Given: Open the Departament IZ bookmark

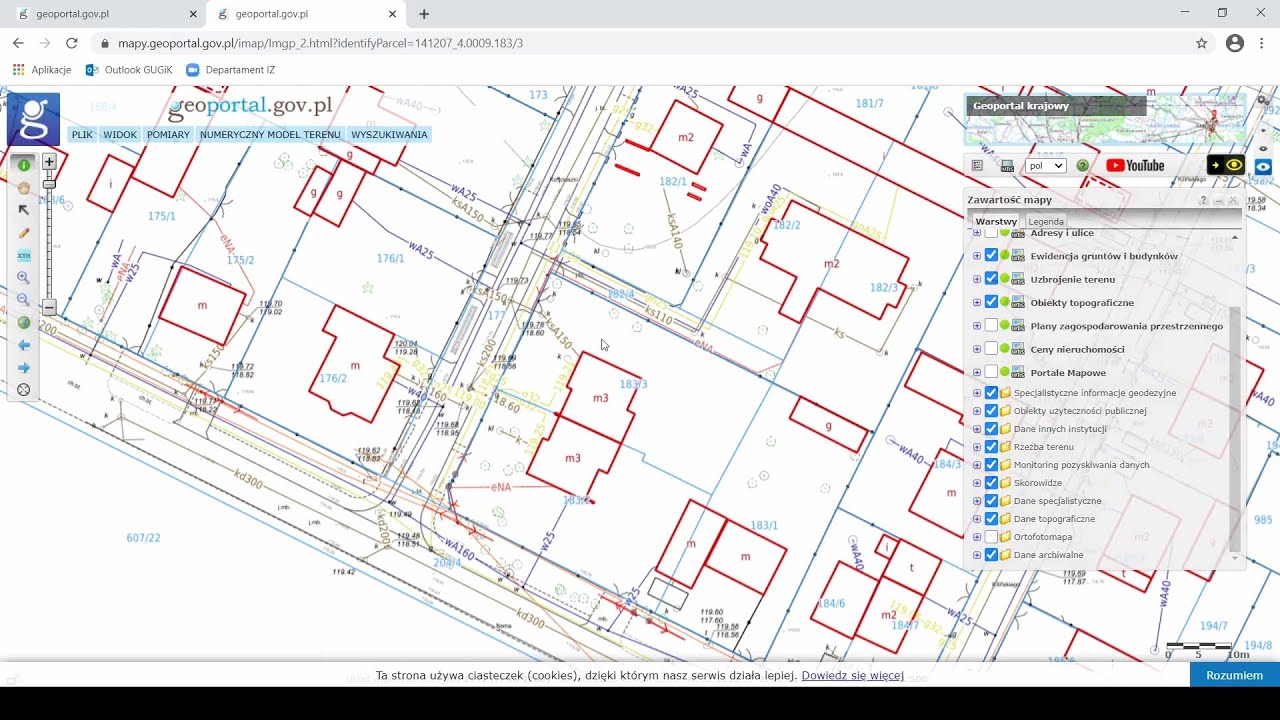Looking at the screenshot, I should click(x=230, y=70).
